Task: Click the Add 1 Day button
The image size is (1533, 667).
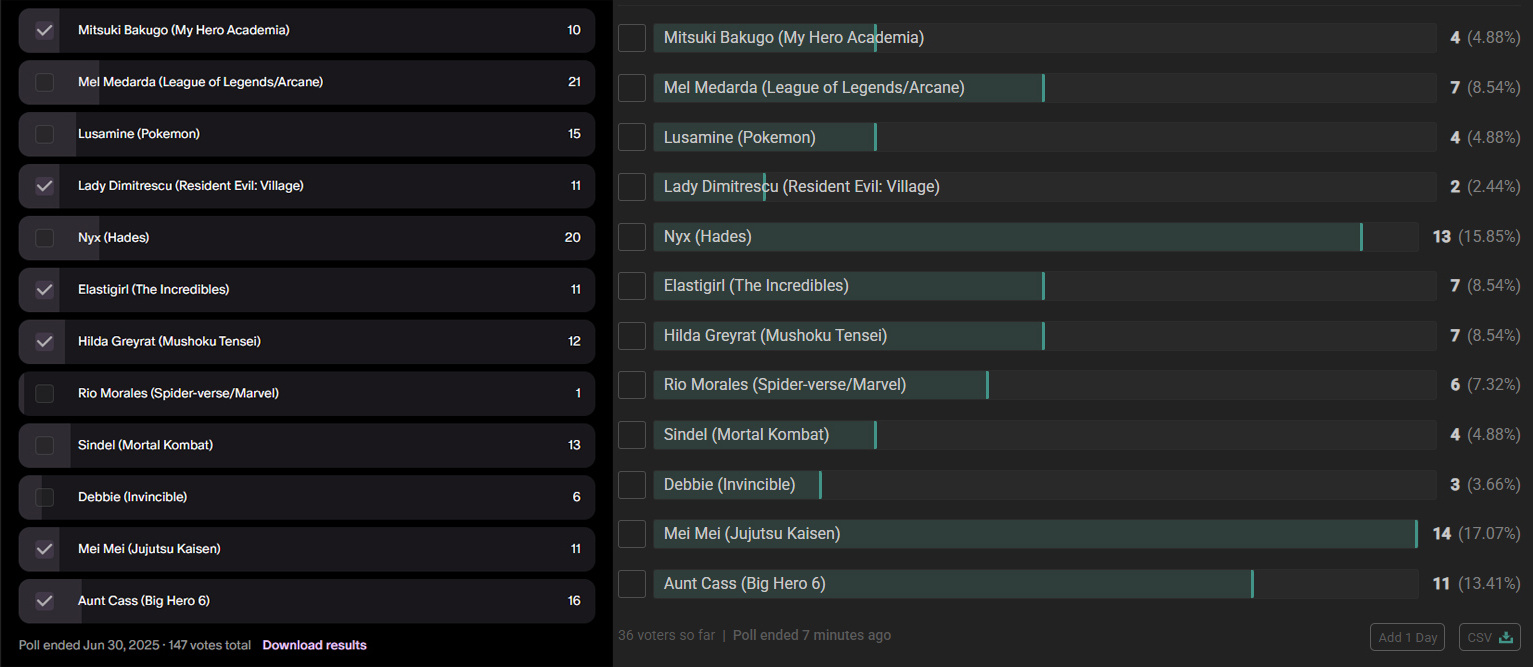Action: [x=1407, y=637]
